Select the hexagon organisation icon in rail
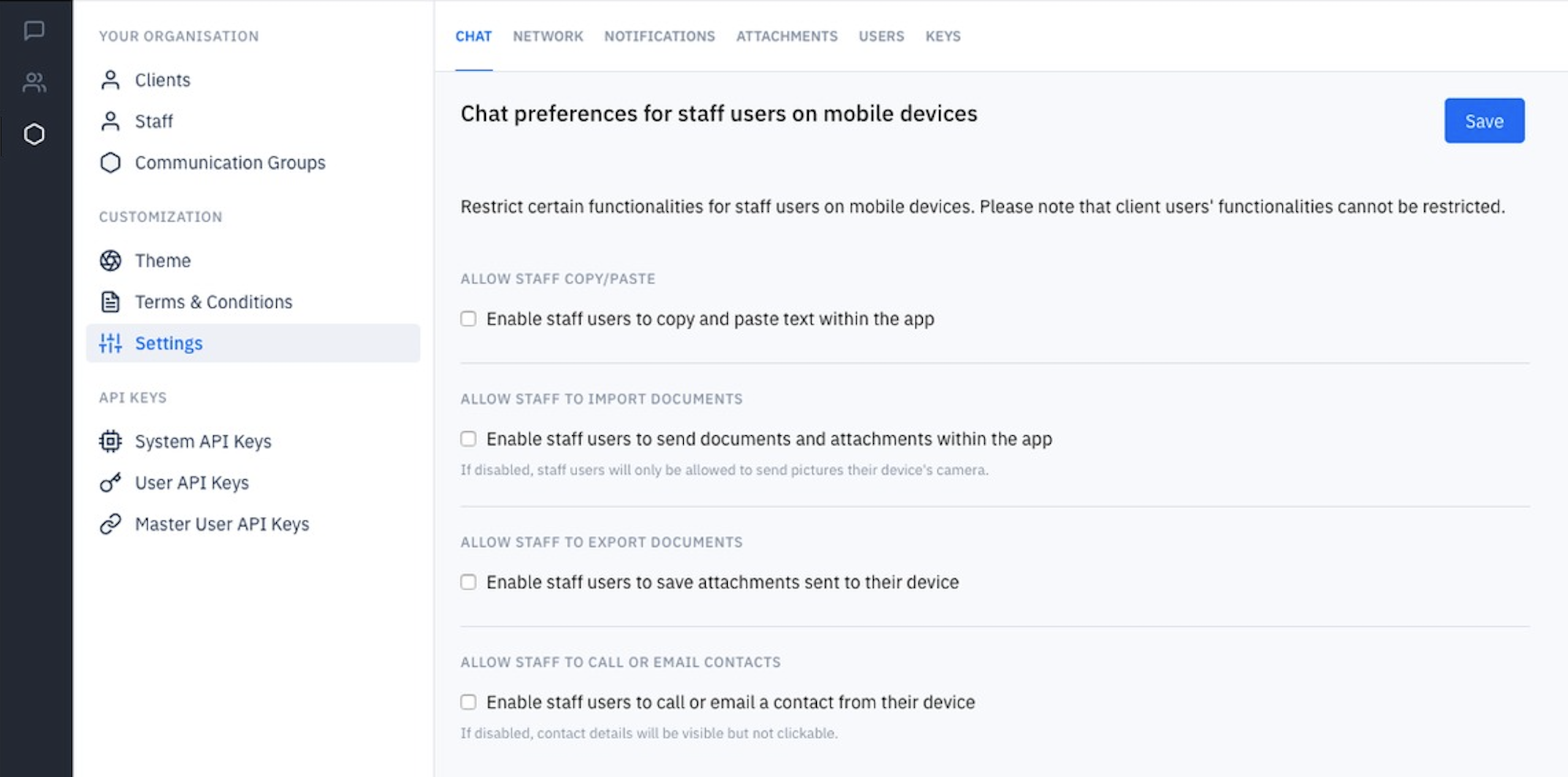The width and height of the screenshot is (1568, 777). 34,134
